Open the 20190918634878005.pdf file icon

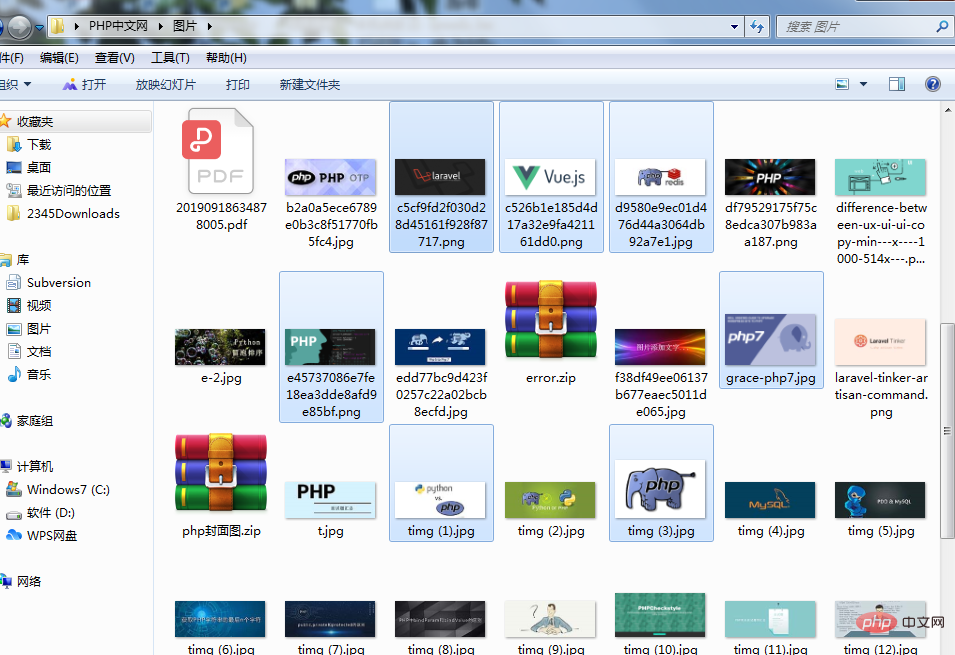tap(218, 151)
